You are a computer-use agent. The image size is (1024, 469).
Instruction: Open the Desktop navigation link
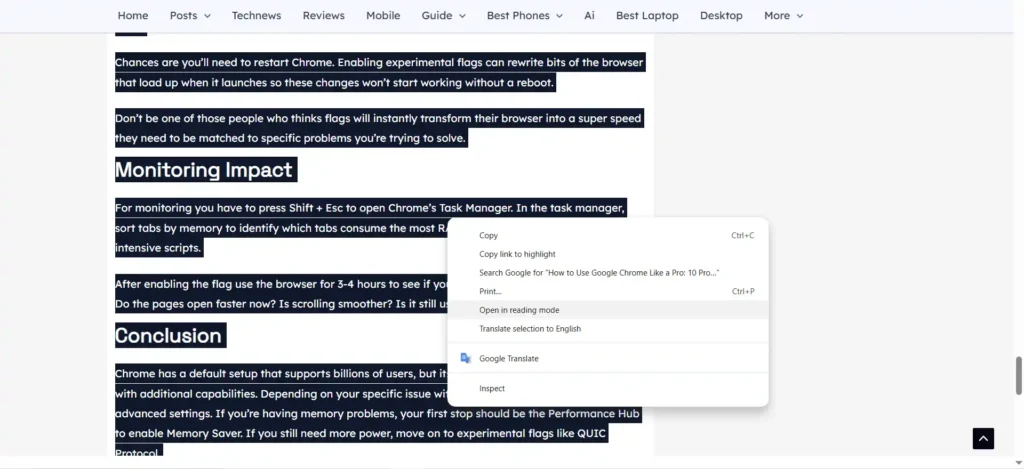tap(721, 16)
